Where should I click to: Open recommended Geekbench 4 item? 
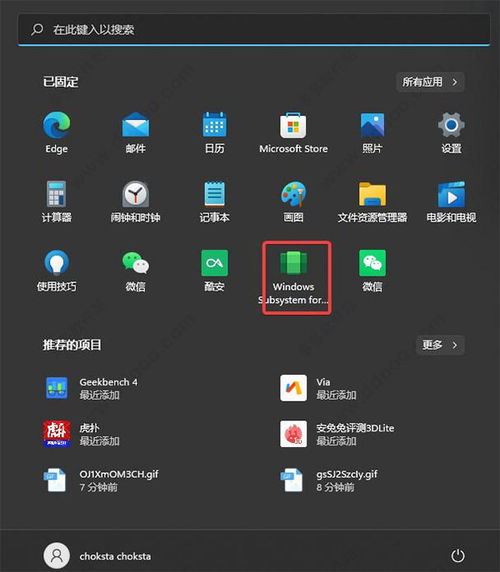point(92,389)
